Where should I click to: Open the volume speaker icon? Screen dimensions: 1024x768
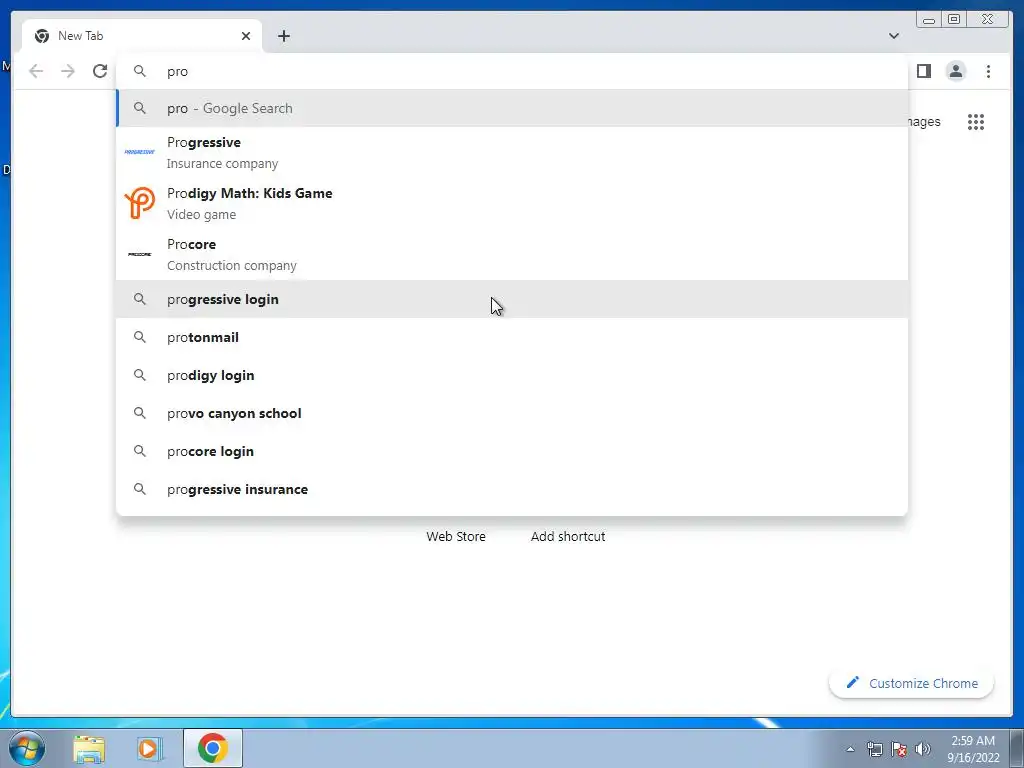(x=923, y=749)
